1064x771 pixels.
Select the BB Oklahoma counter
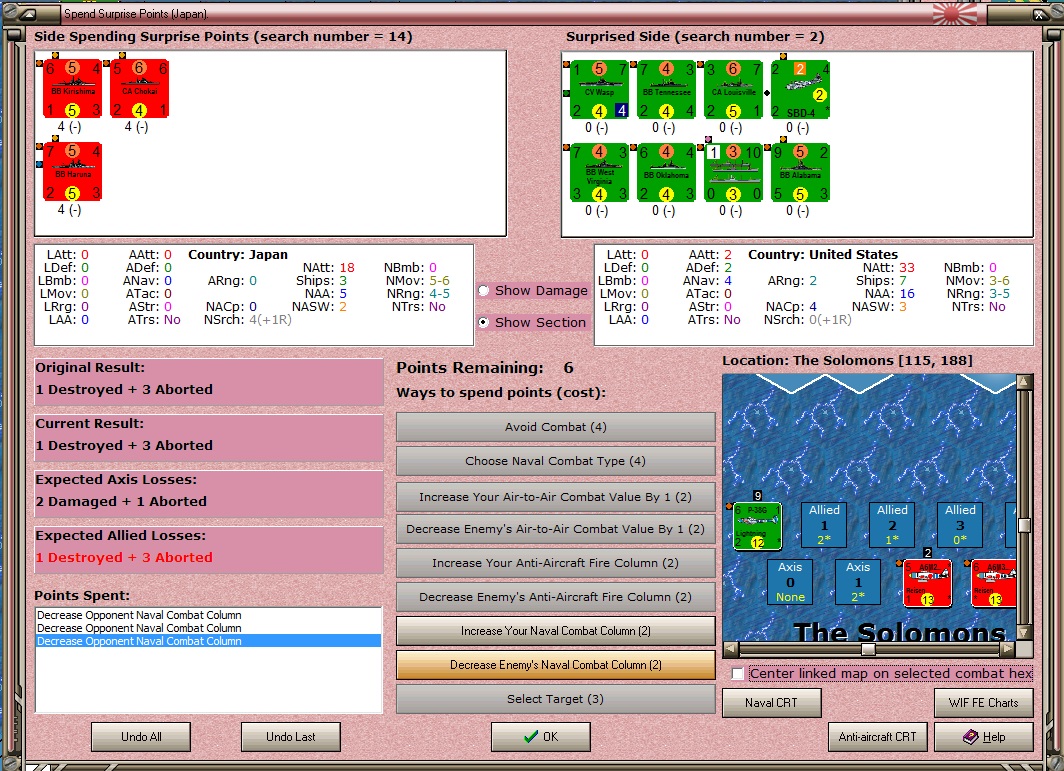tap(666, 172)
